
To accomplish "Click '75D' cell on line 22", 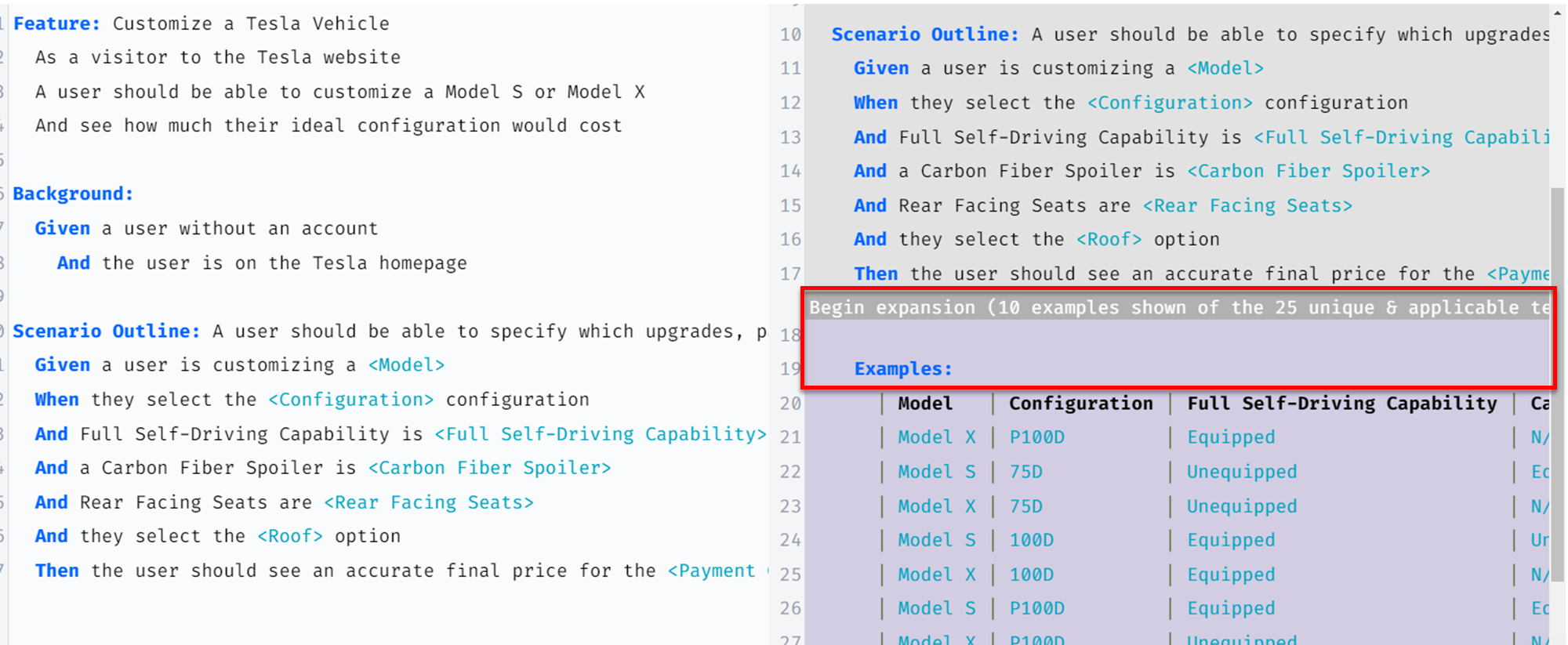I will pyautogui.click(x=1026, y=472).
